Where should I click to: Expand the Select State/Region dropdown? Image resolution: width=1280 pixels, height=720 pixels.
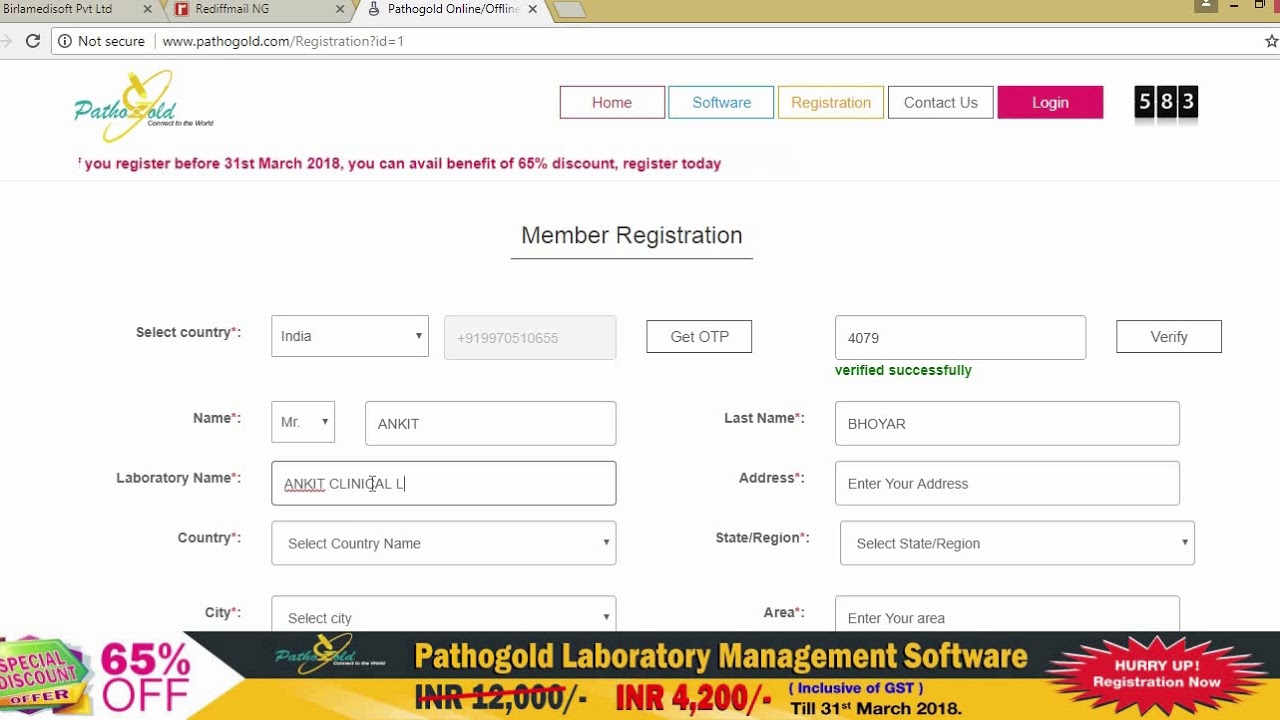coord(1017,543)
